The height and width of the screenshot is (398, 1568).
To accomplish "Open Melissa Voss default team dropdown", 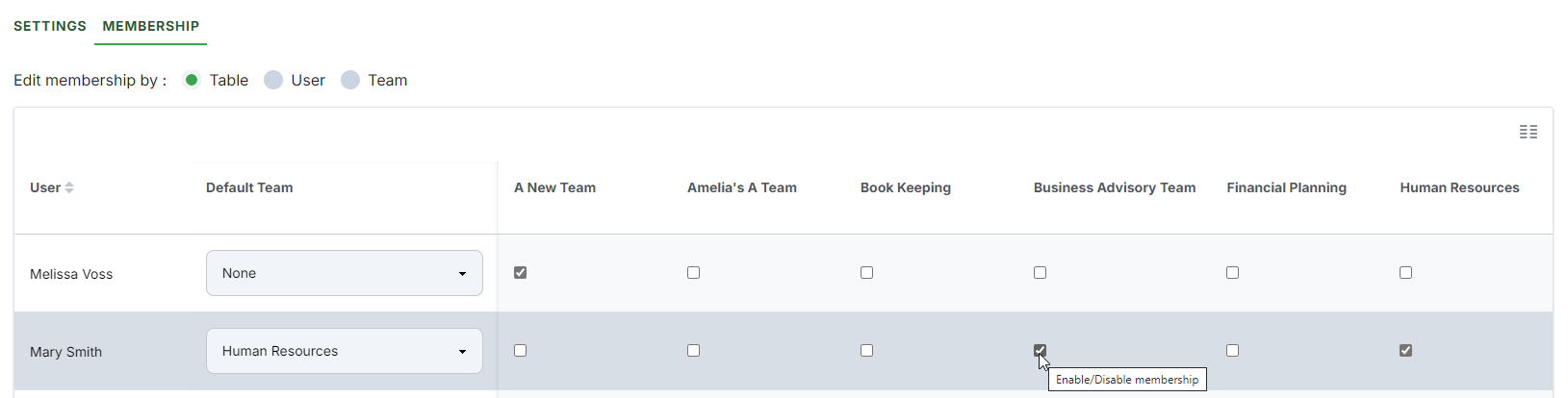I will pos(344,273).
